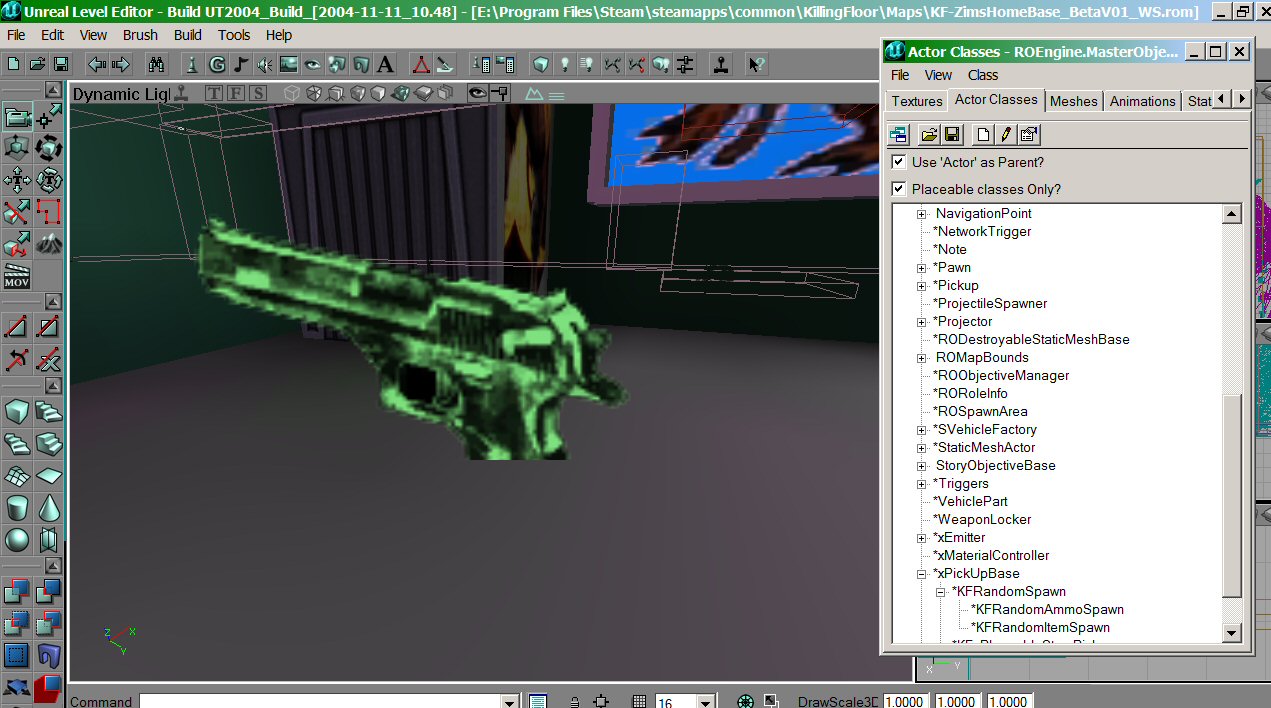This screenshot has width=1271, height=708.
Task: Select the Cube brush builder
Action: [17, 411]
